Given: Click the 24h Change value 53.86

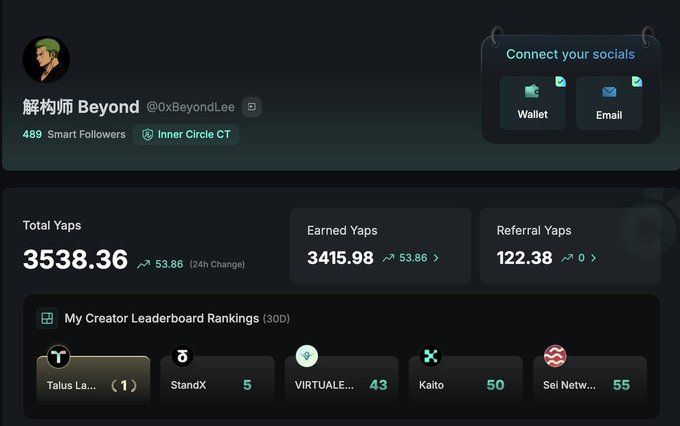Looking at the screenshot, I should [169, 264].
